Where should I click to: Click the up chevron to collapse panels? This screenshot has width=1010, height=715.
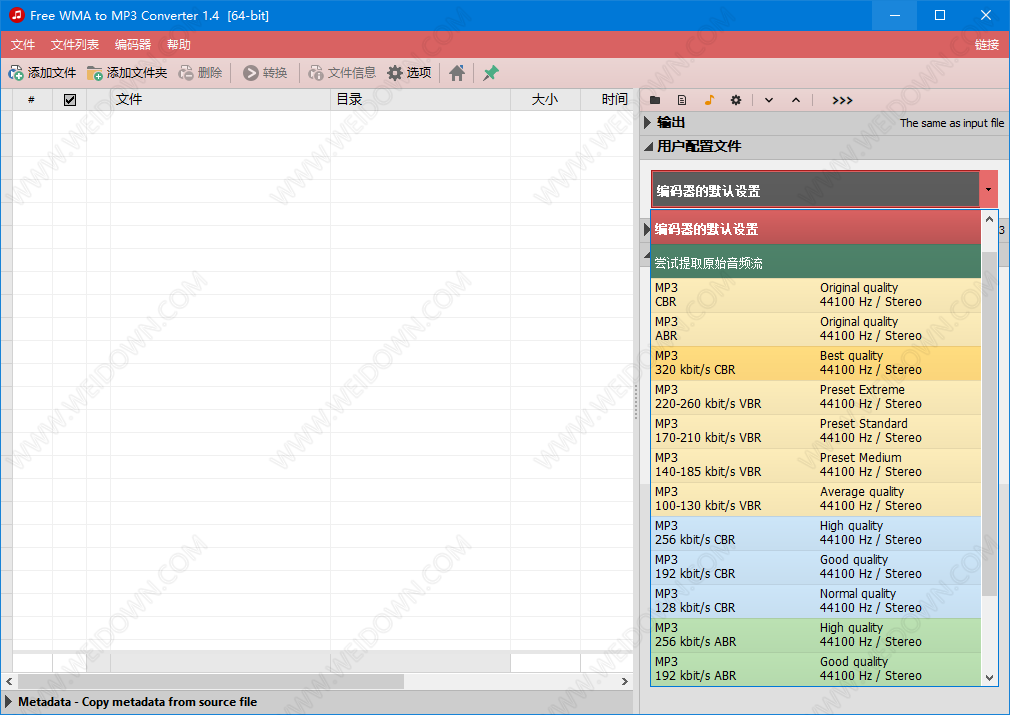(796, 100)
